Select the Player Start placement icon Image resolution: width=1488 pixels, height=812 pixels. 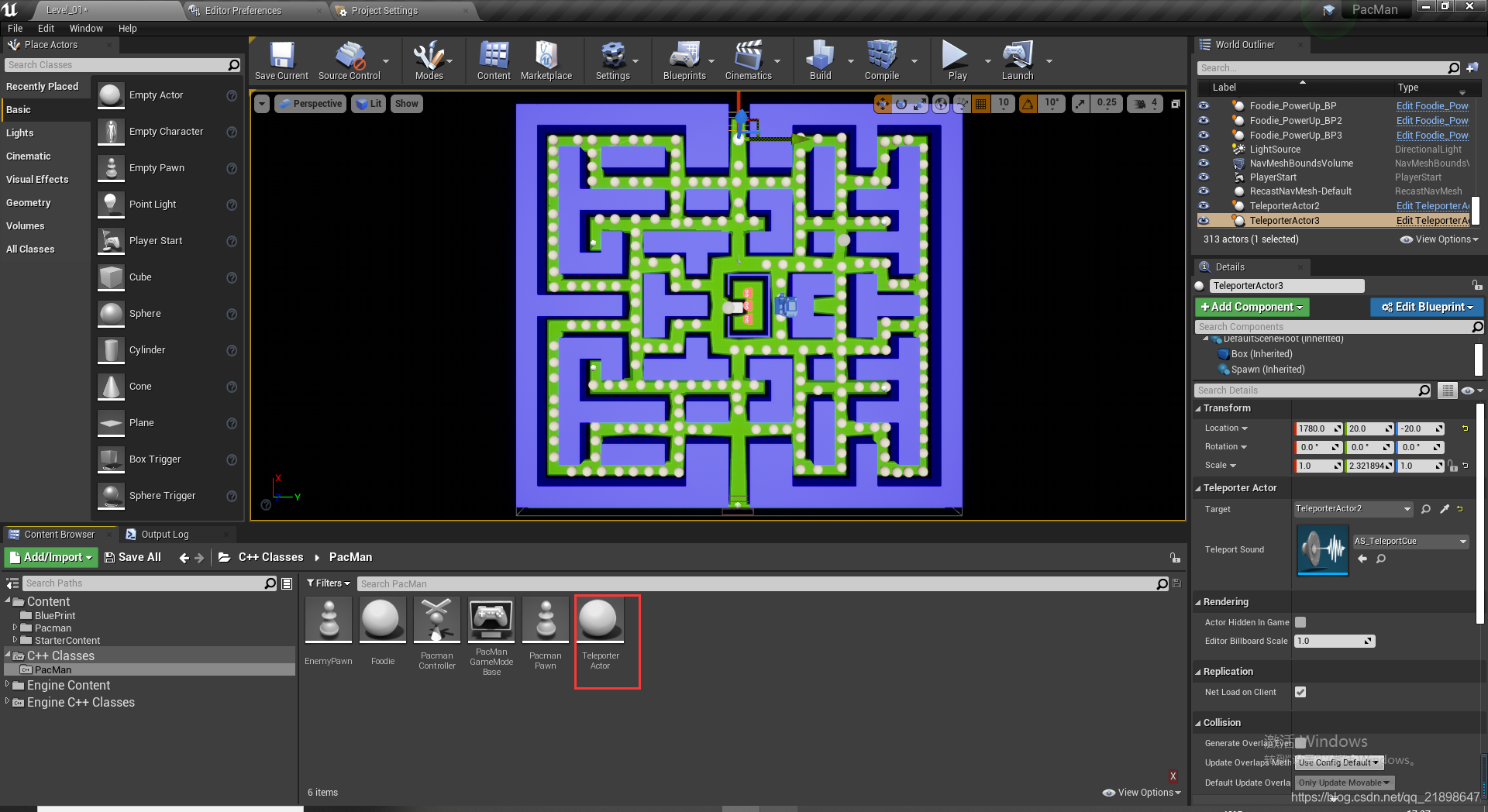pos(111,241)
